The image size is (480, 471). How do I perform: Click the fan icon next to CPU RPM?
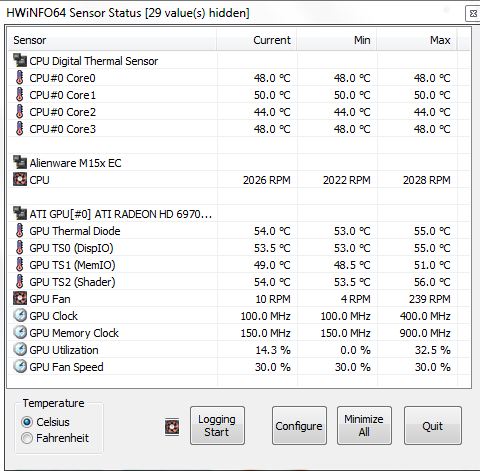tap(20, 180)
